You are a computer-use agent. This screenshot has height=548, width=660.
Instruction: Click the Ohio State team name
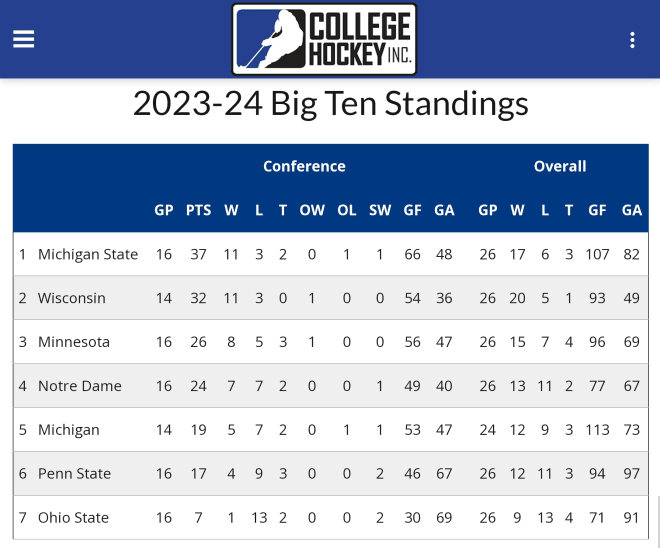point(73,518)
